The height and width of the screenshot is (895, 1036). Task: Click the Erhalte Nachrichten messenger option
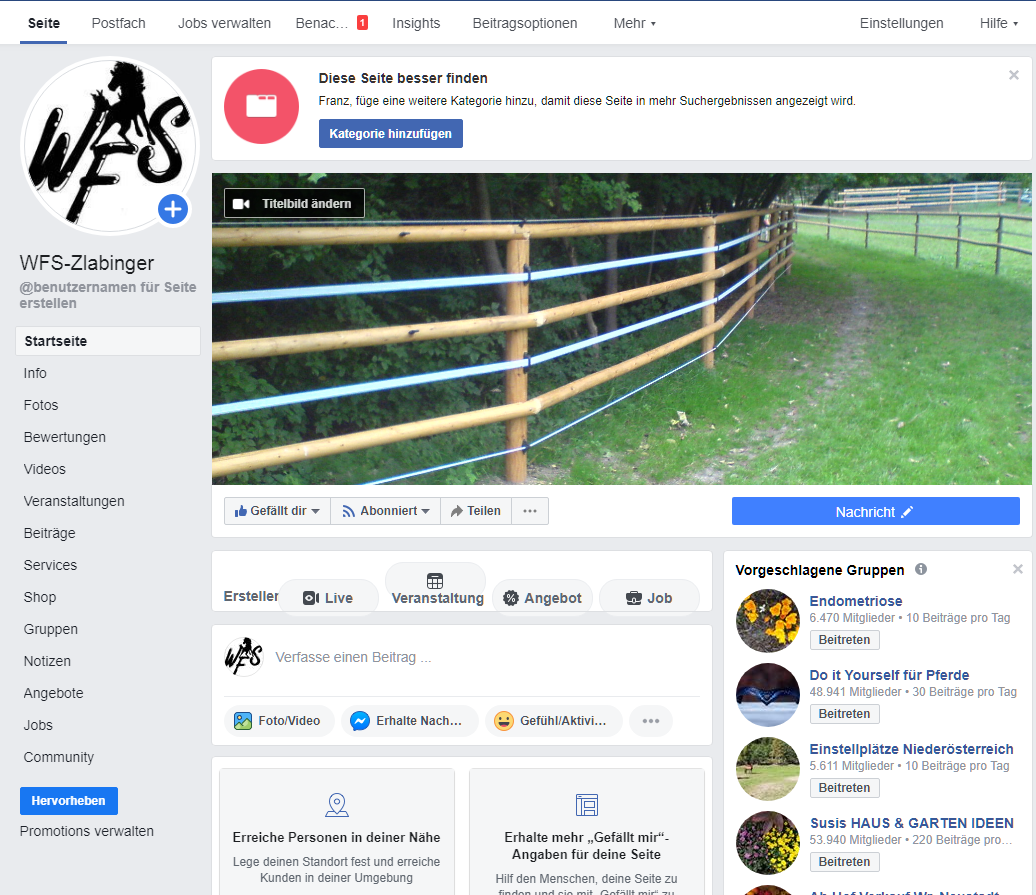pyautogui.click(x=409, y=721)
